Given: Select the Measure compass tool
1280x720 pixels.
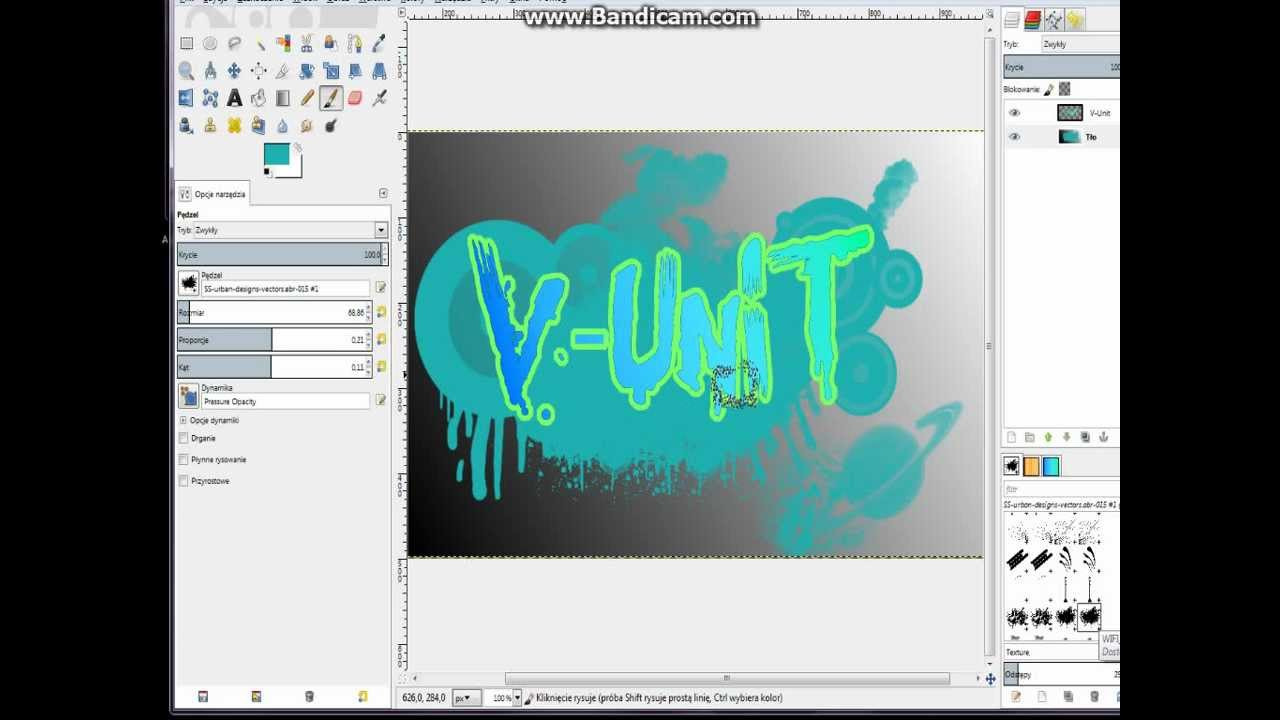Looking at the screenshot, I should coord(210,71).
